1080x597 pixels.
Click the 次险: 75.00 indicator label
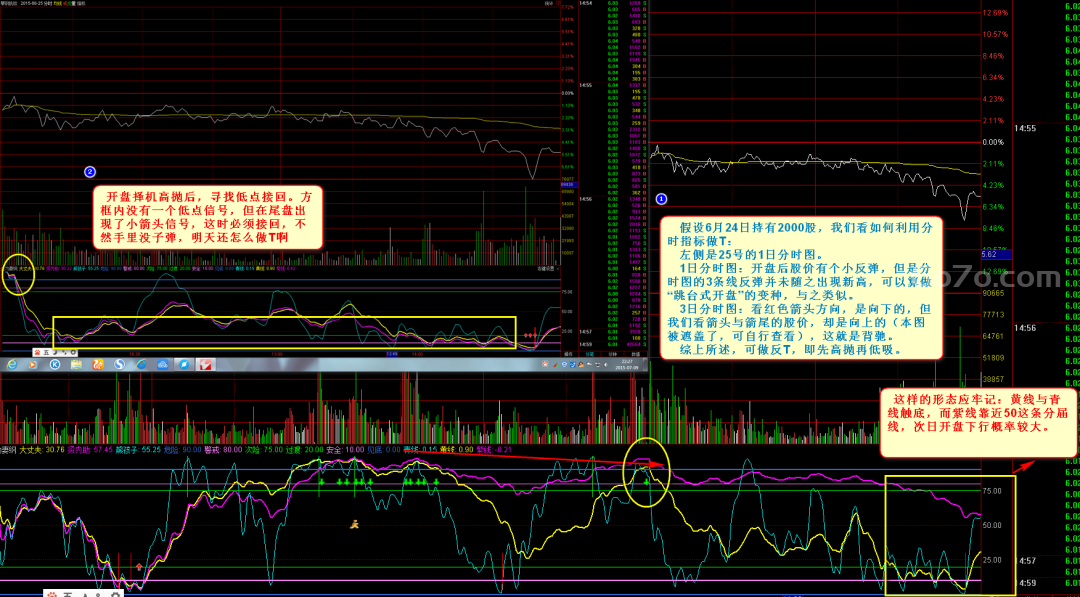click(x=264, y=450)
